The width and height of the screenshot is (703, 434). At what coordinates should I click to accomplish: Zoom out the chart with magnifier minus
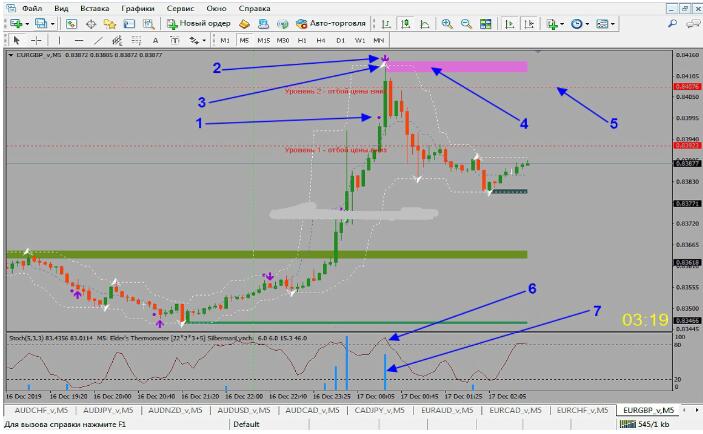pyautogui.click(x=466, y=24)
